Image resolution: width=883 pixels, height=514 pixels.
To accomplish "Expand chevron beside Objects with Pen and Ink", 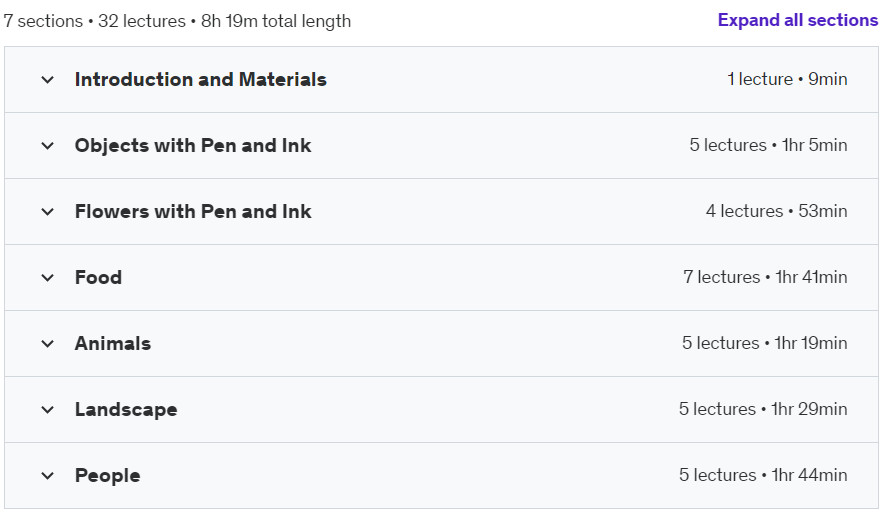I will coord(48,146).
